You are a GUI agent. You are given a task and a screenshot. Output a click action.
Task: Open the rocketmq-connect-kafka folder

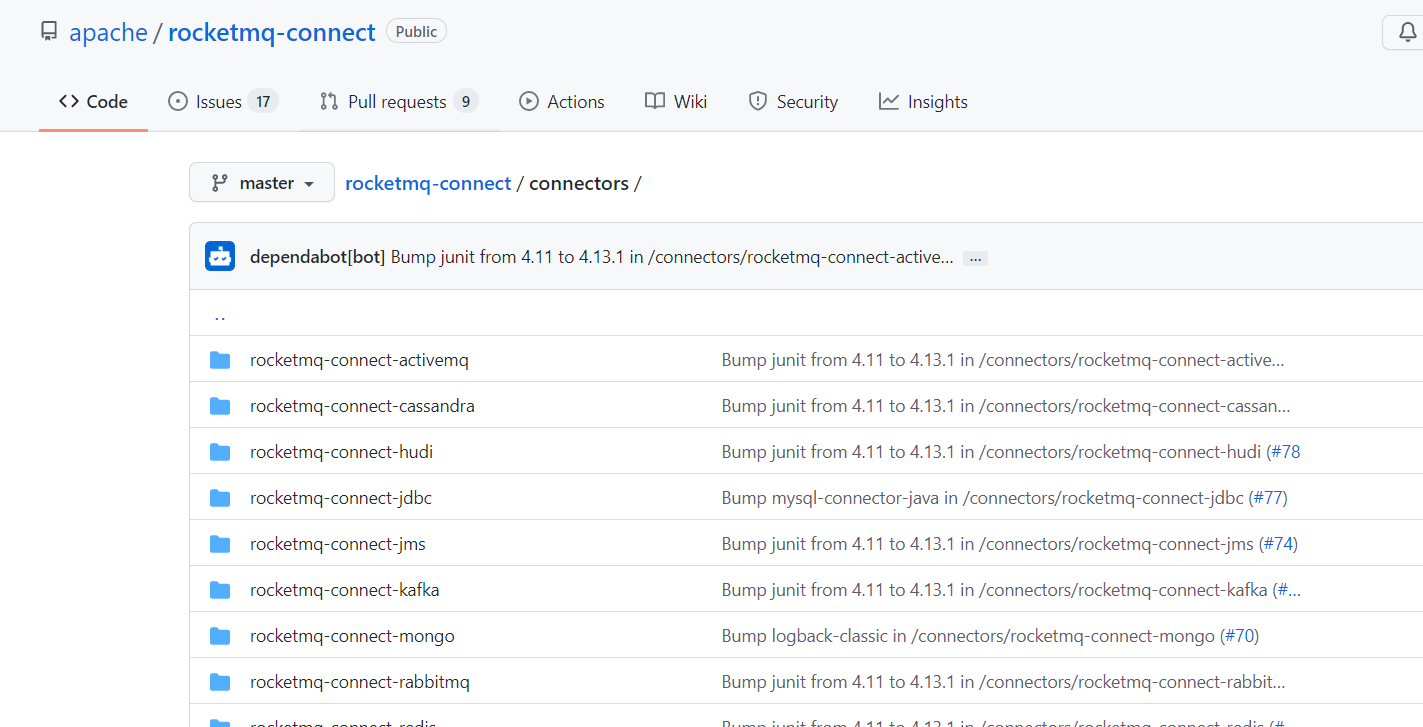tap(345, 590)
